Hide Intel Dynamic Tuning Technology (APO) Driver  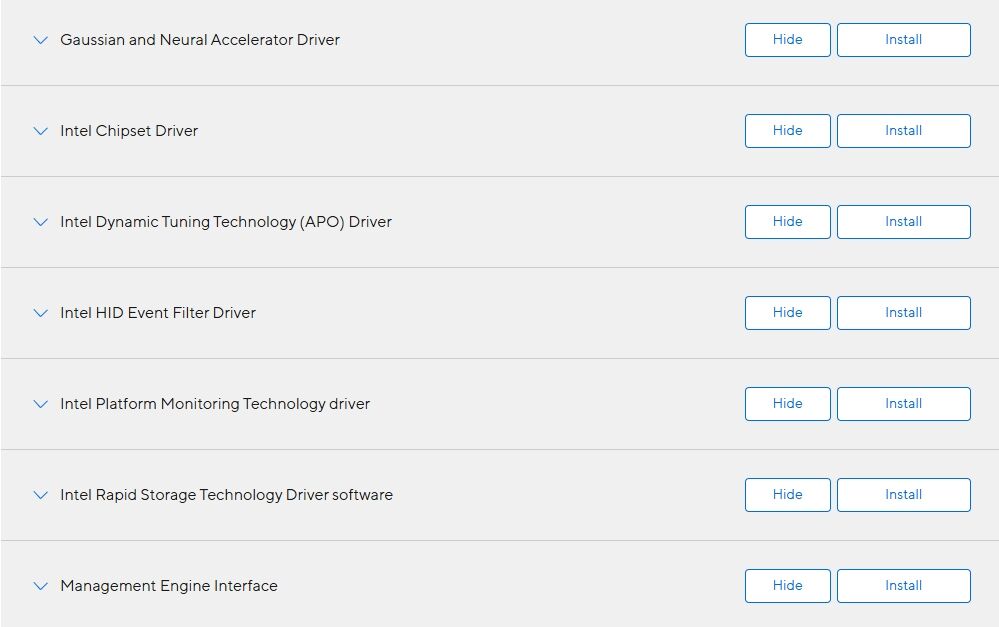pos(787,222)
